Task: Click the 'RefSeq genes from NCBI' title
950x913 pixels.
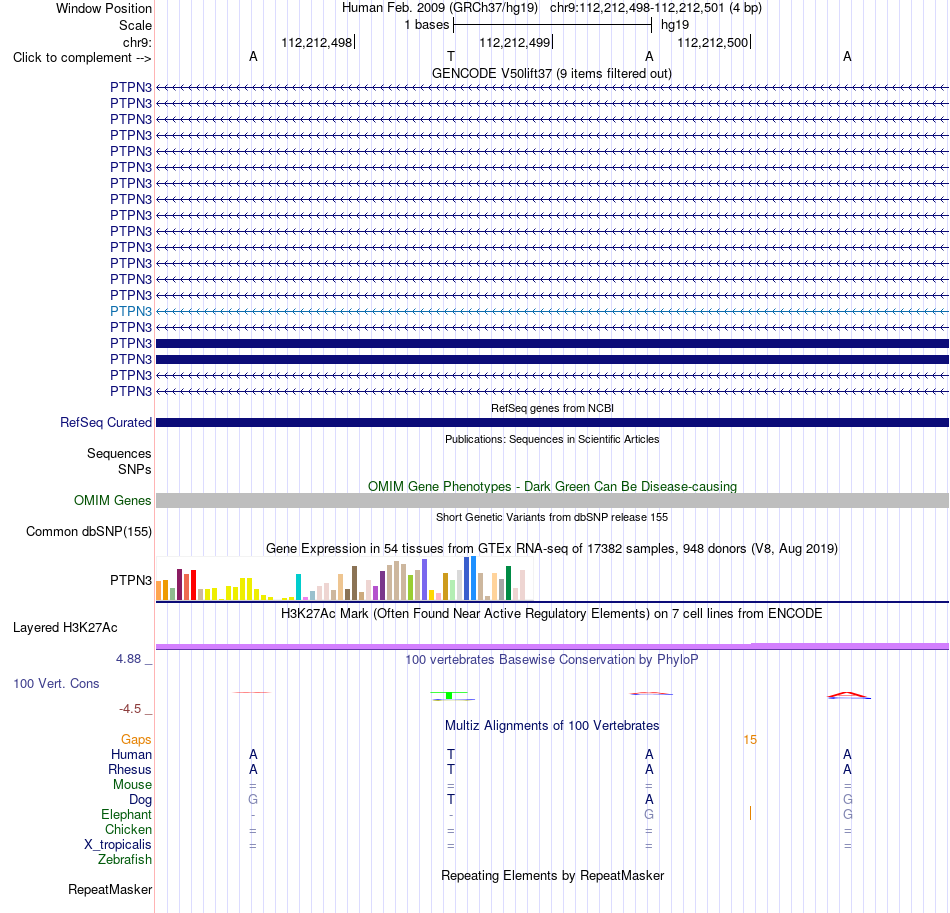Action: click(x=552, y=408)
